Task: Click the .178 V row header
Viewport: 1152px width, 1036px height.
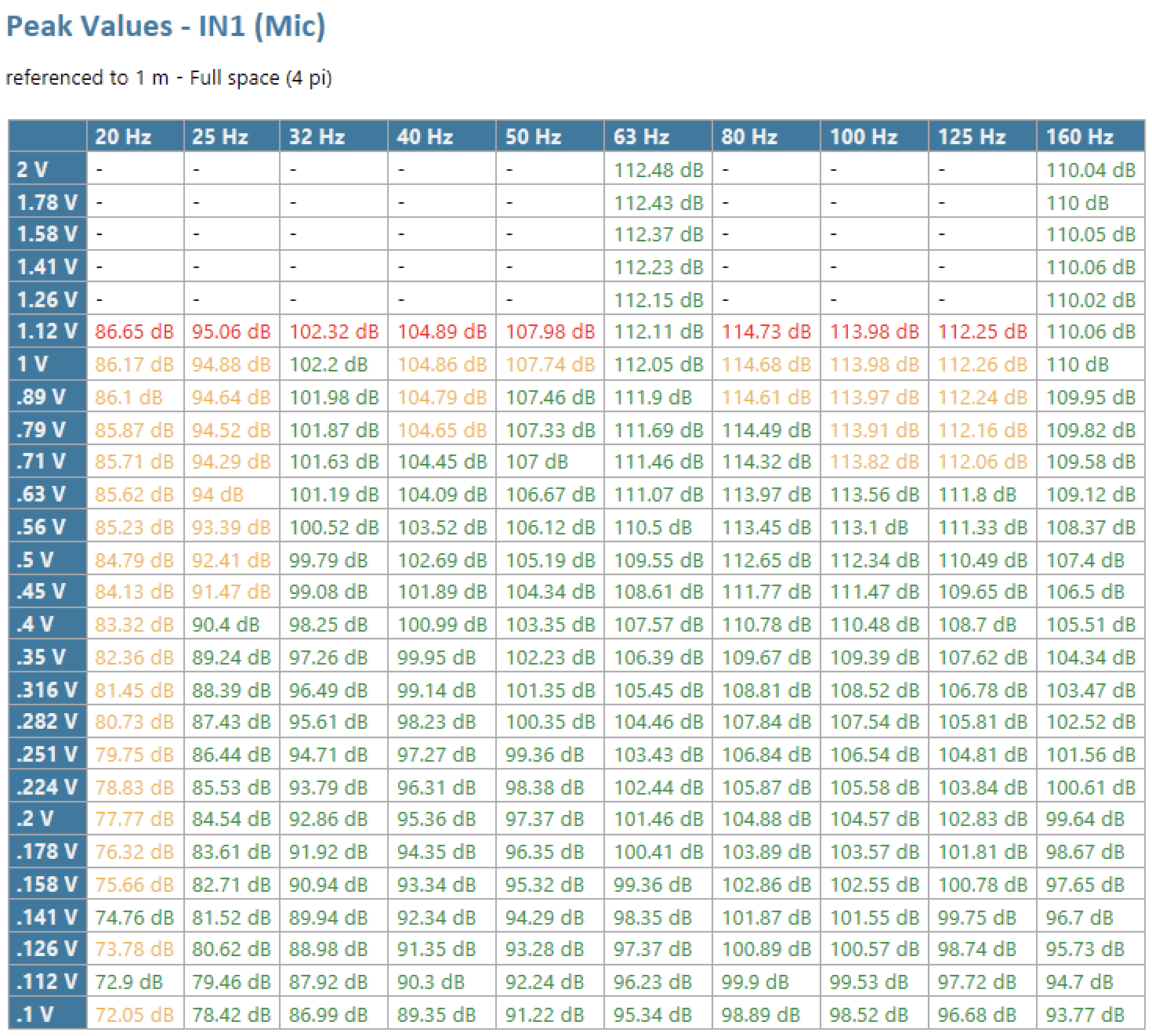Action: click(48, 852)
